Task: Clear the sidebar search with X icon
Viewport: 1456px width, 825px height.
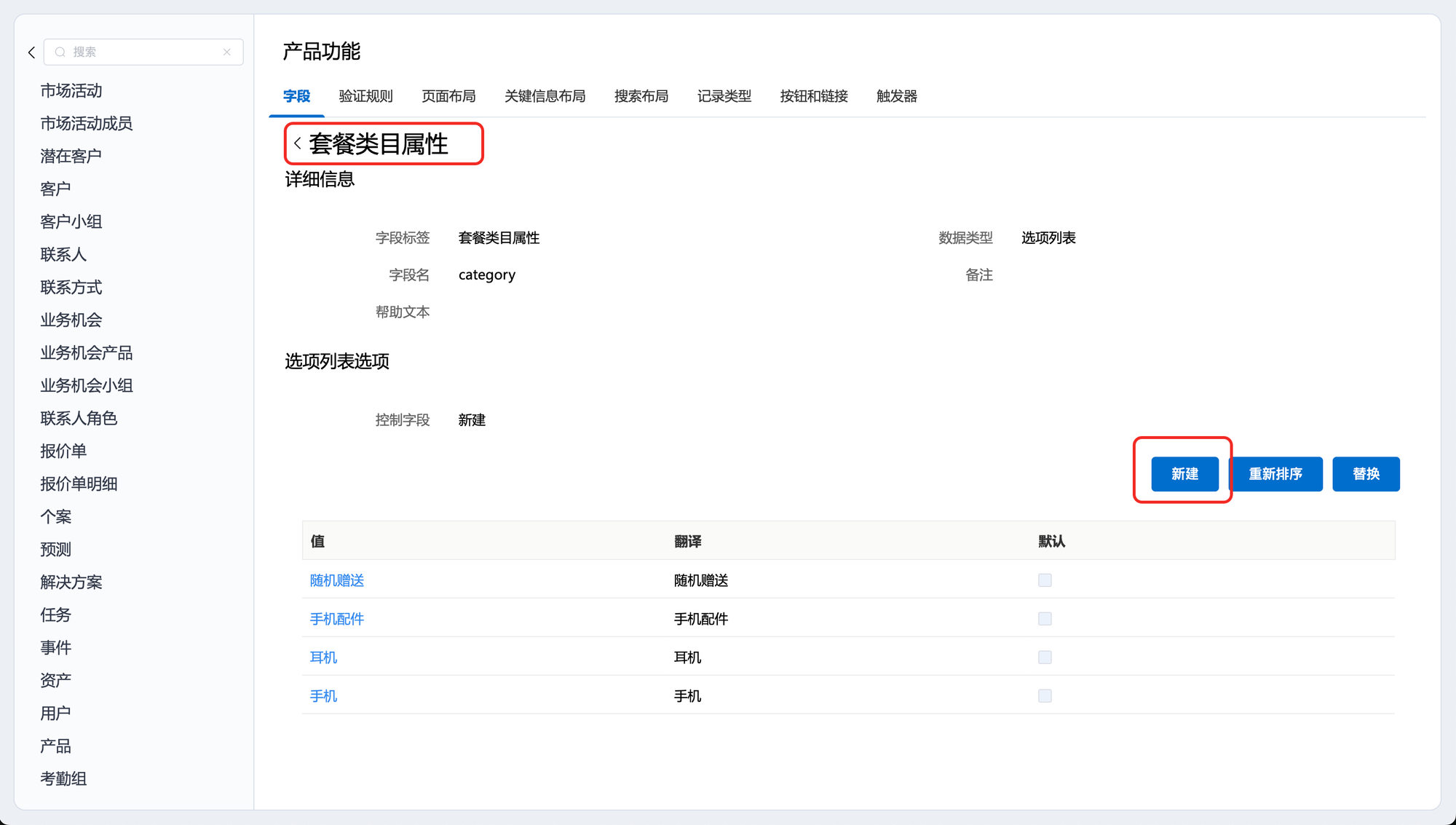Action: coord(227,52)
